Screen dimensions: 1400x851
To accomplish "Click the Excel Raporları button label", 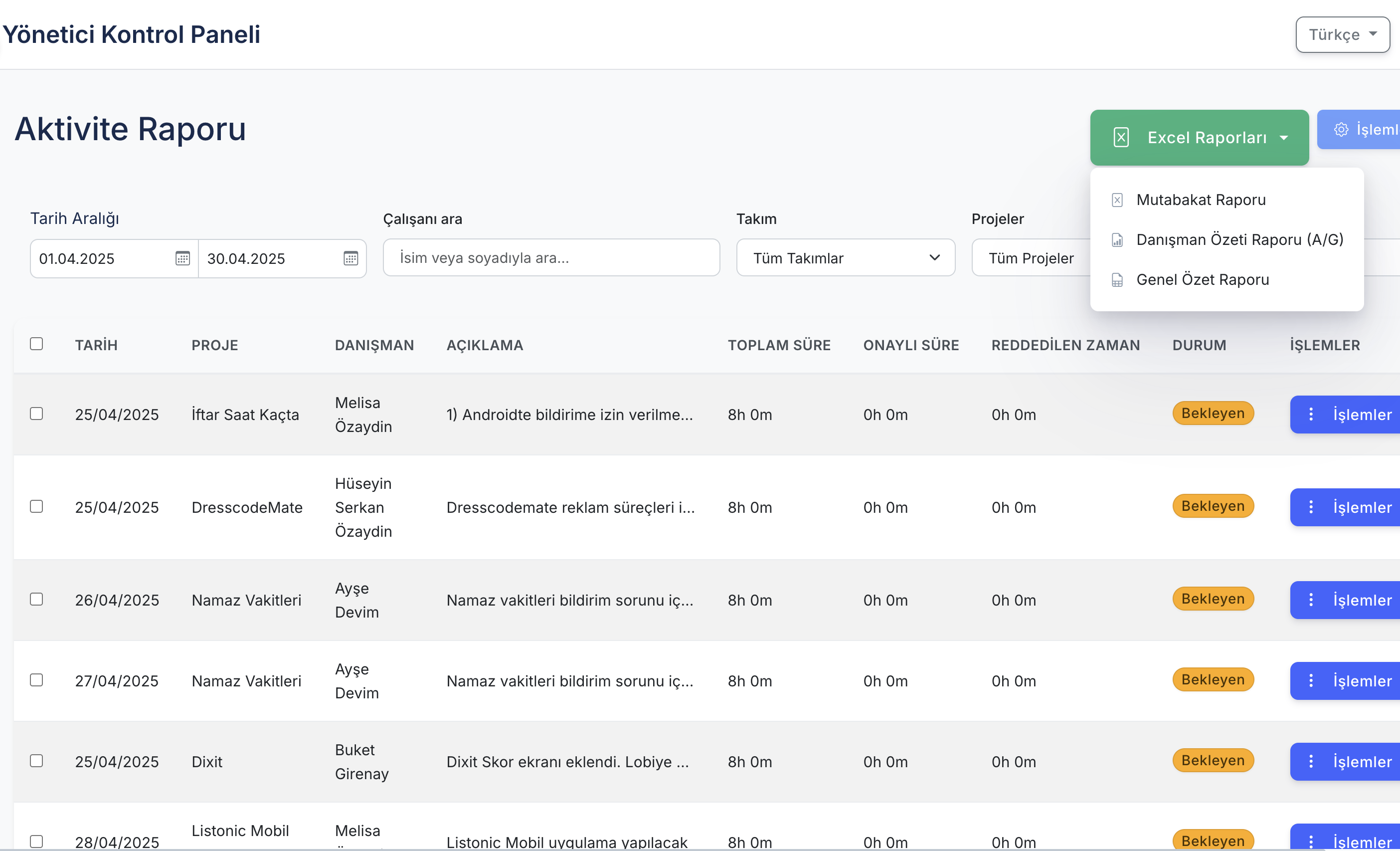I will click(1207, 138).
